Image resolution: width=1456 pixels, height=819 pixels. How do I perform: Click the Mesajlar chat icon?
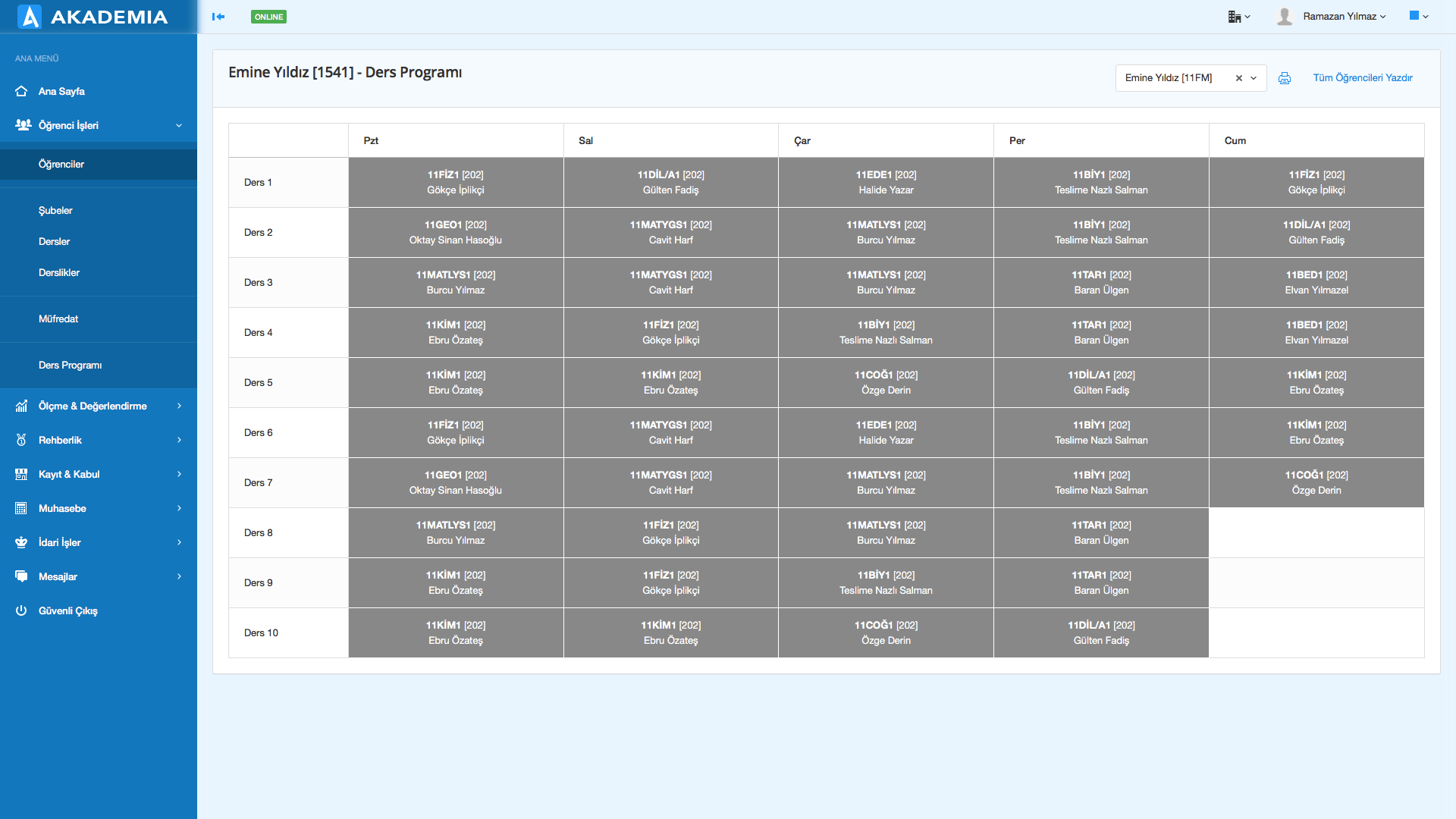tap(21, 576)
